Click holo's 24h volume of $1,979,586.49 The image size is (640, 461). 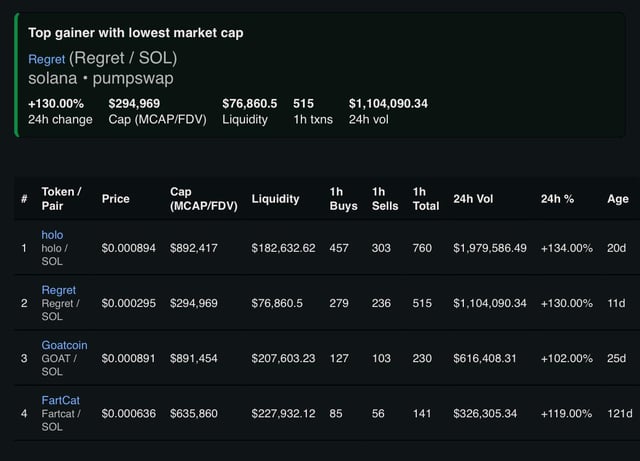(489, 248)
